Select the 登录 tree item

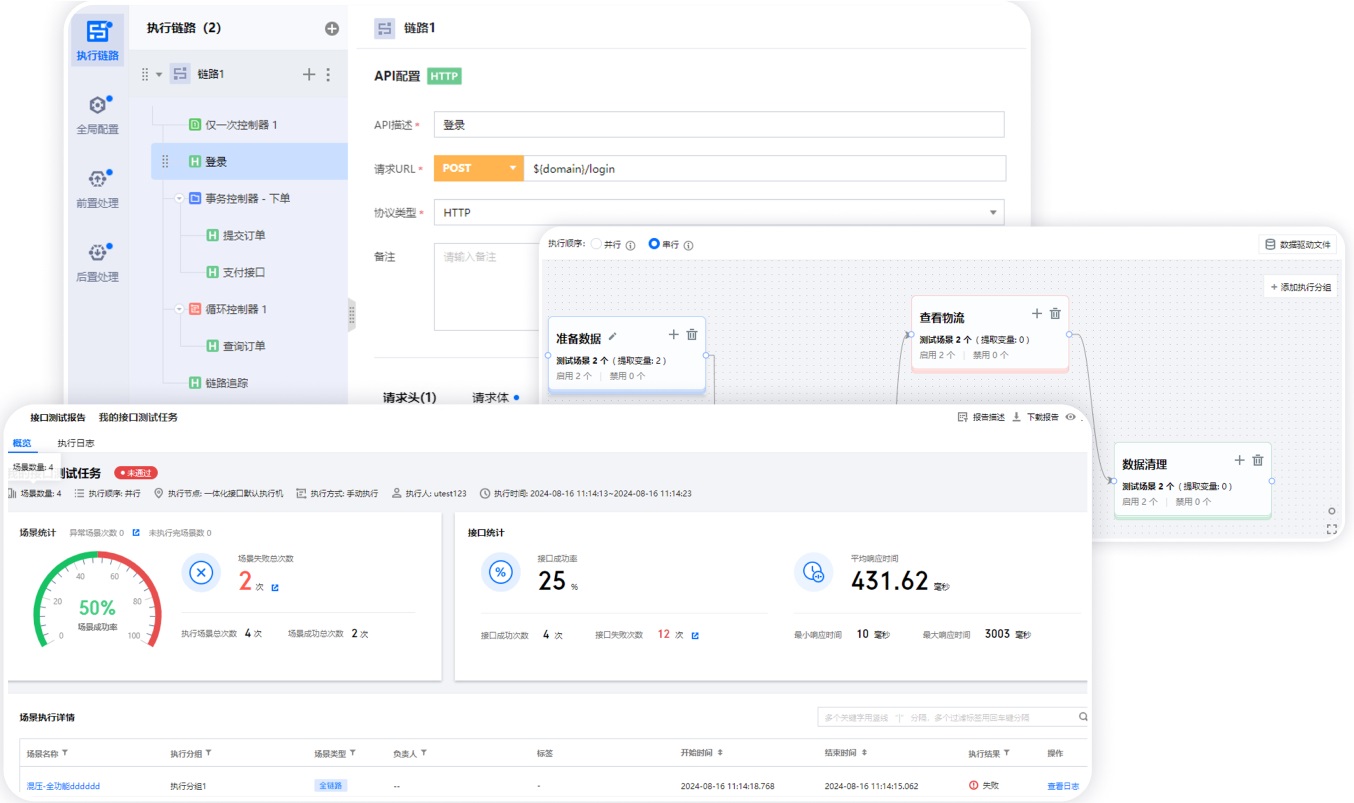[250, 161]
